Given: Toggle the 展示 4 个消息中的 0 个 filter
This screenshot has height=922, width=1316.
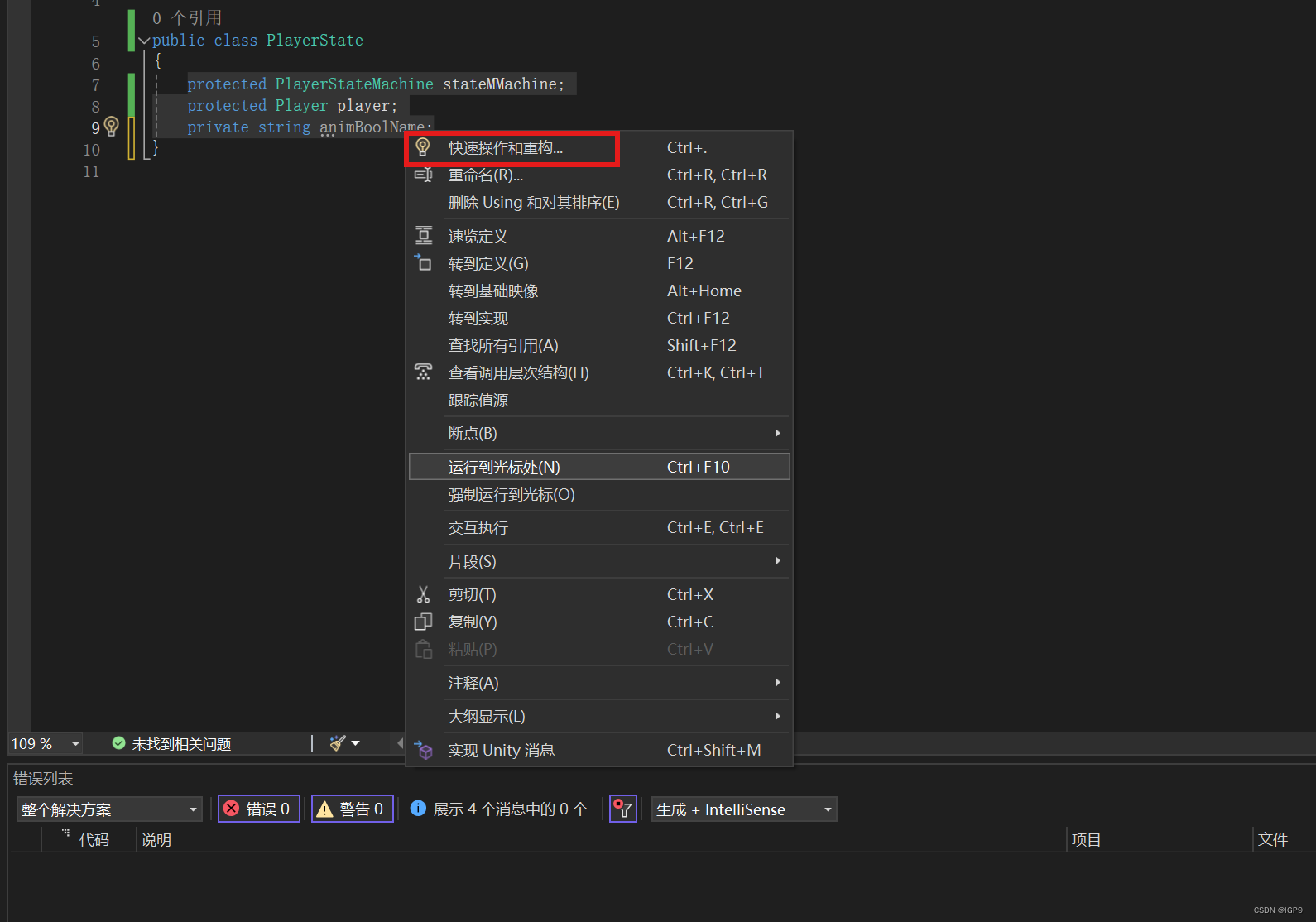Looking at the screenshot, I should [x=499, y=809].
